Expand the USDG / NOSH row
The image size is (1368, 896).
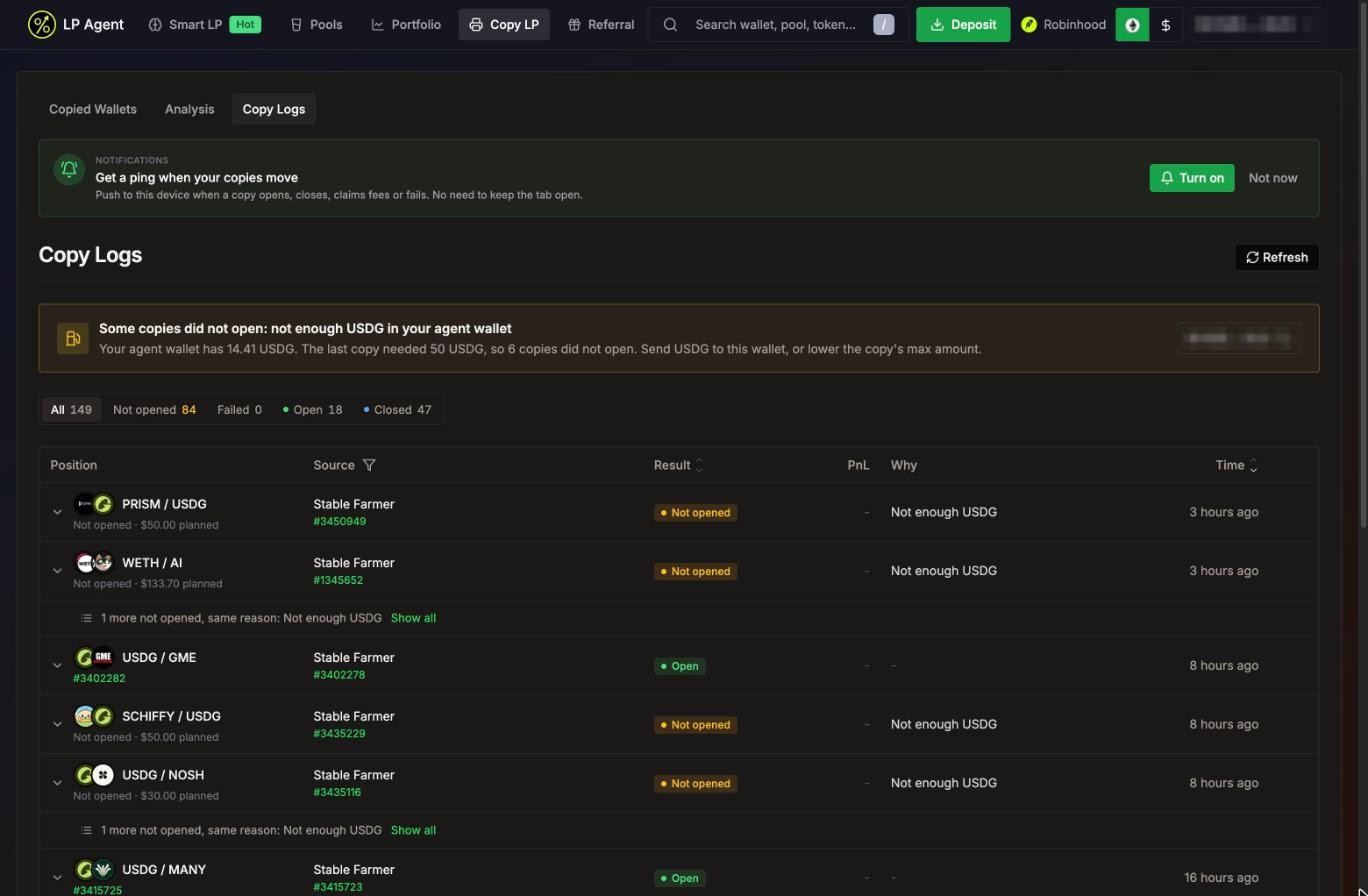(57, 783)
